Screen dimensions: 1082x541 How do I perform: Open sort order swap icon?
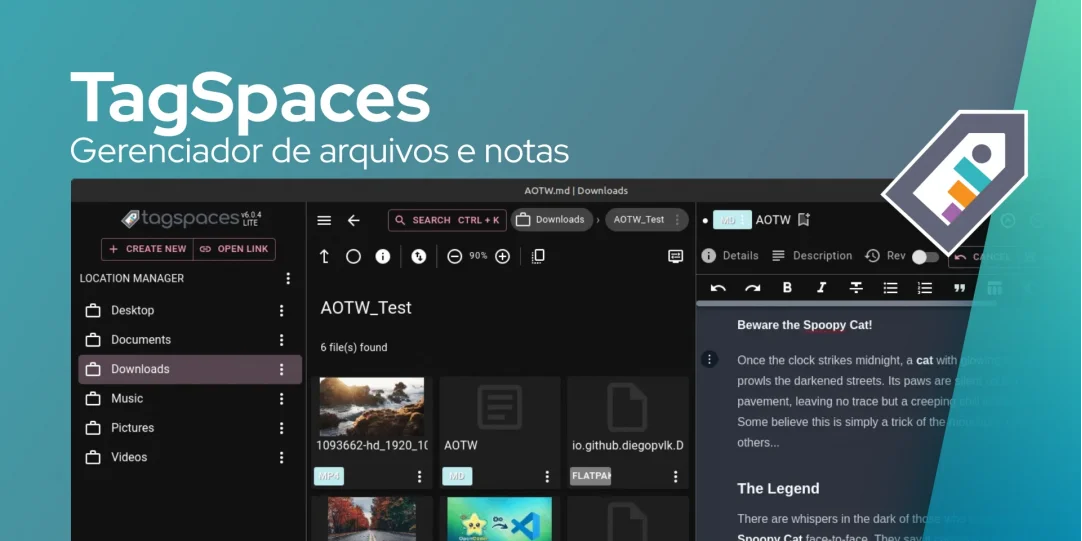[419, 257]
